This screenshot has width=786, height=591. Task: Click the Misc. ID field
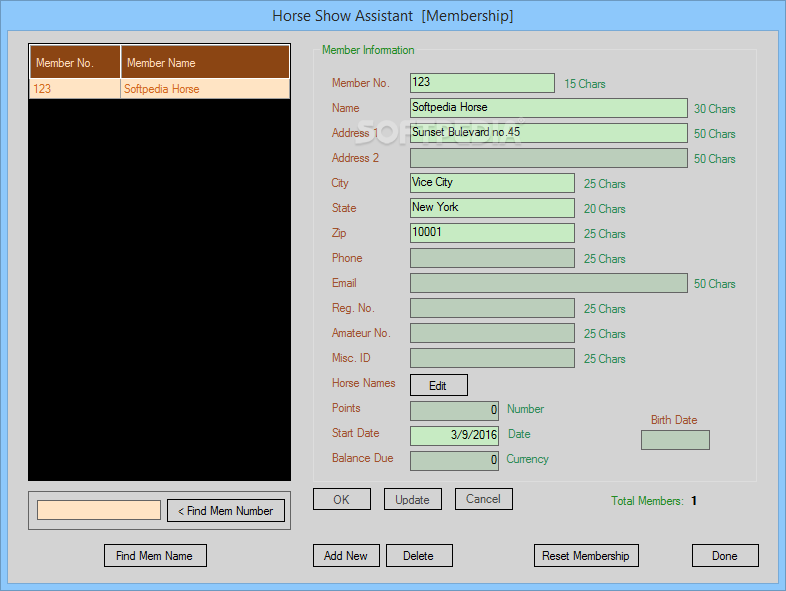tap(492, 358)
